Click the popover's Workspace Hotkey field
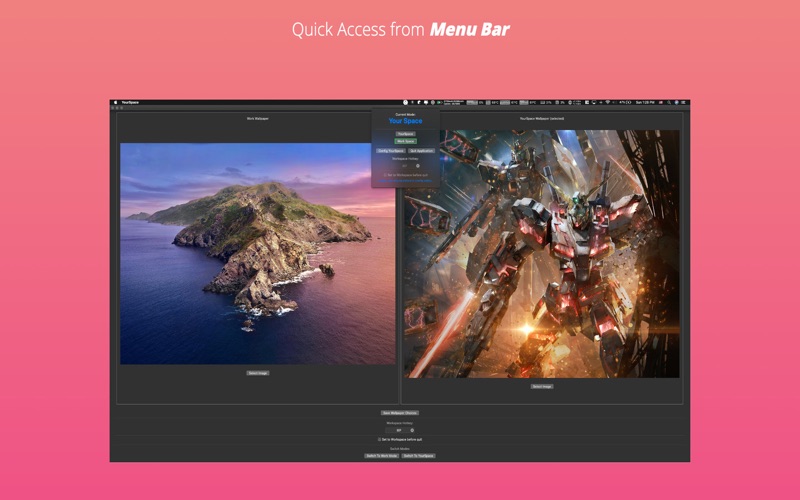This screenshot has width=800, height=500. [407, 166]
